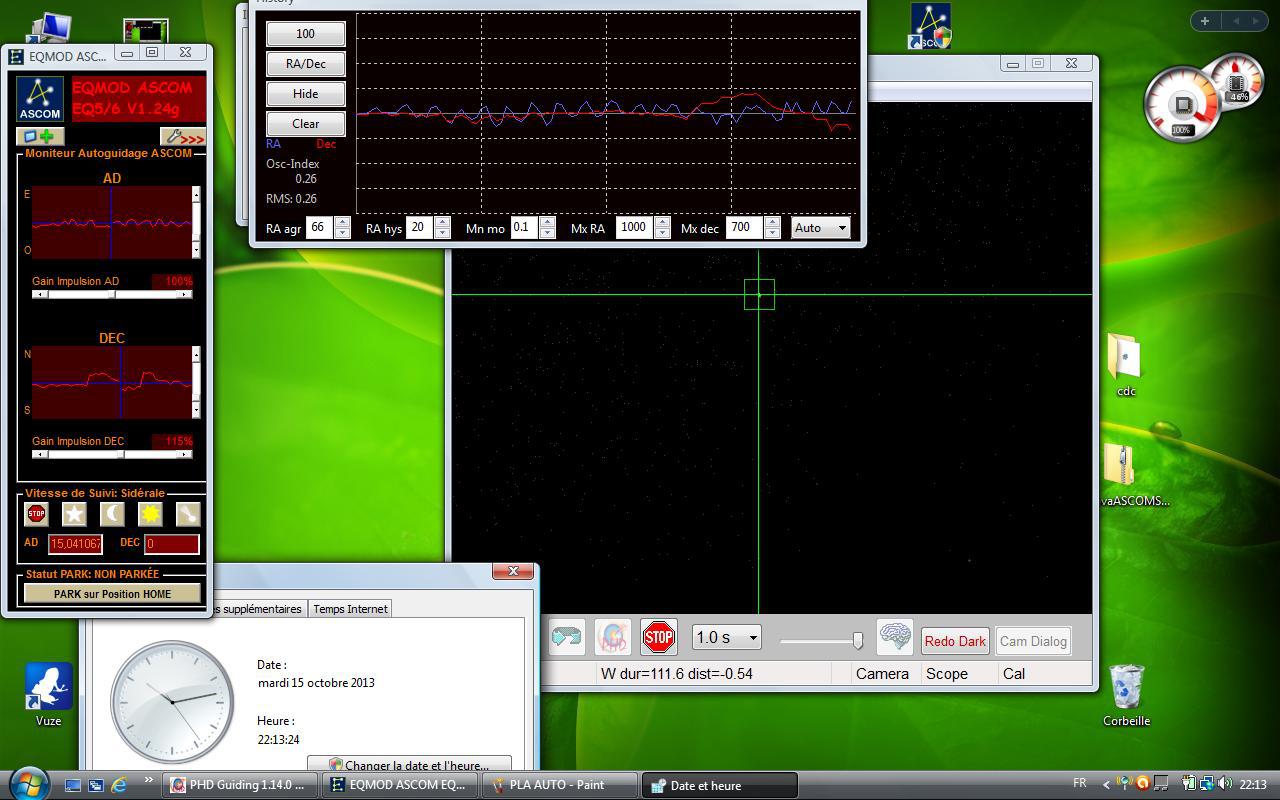The image size is (1280, 800).
Task: Open PHD exposure duration 1.0 s dropdown
Action: [x=727, y=637]
